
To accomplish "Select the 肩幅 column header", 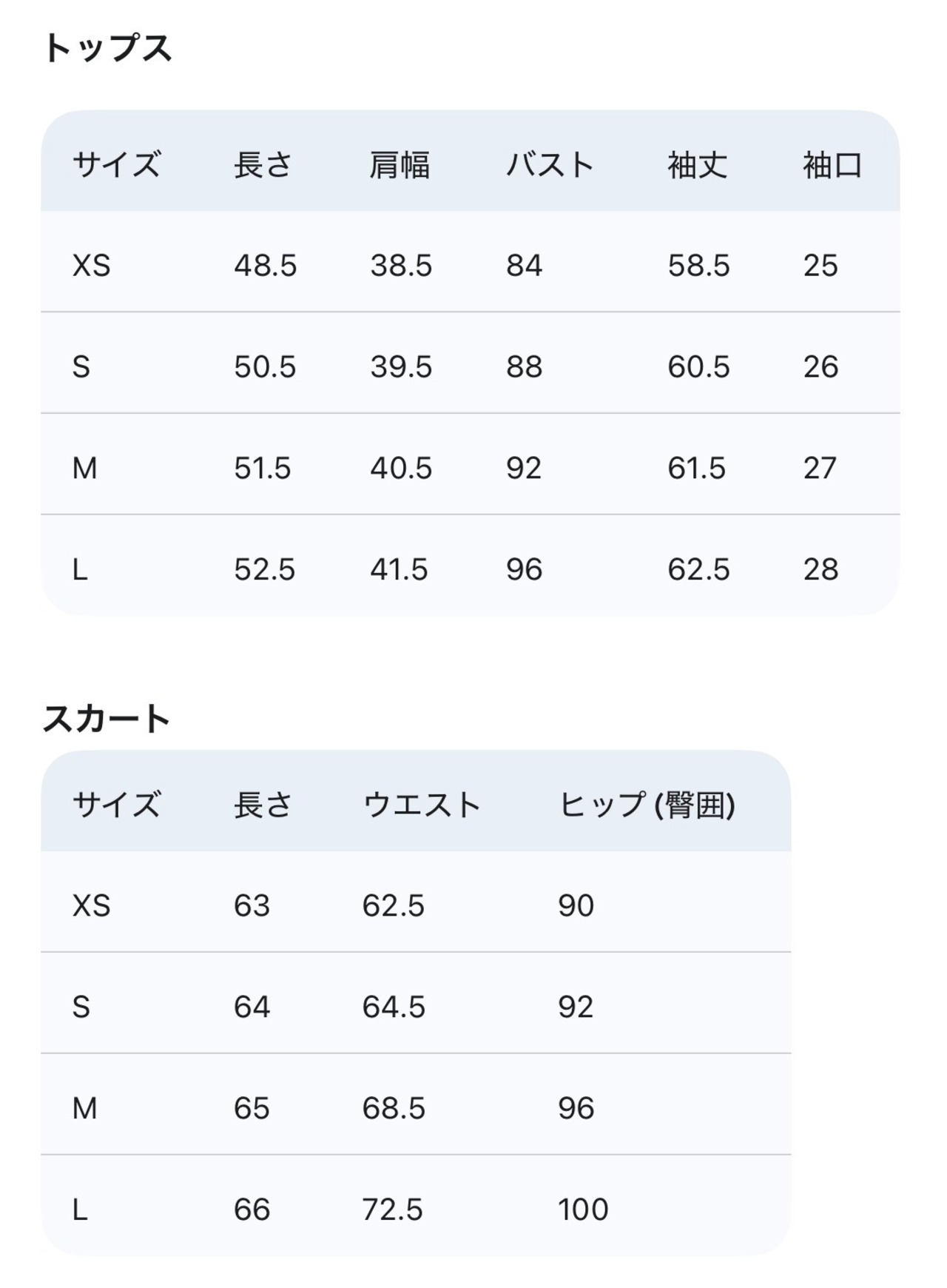I will coord(400,164).
